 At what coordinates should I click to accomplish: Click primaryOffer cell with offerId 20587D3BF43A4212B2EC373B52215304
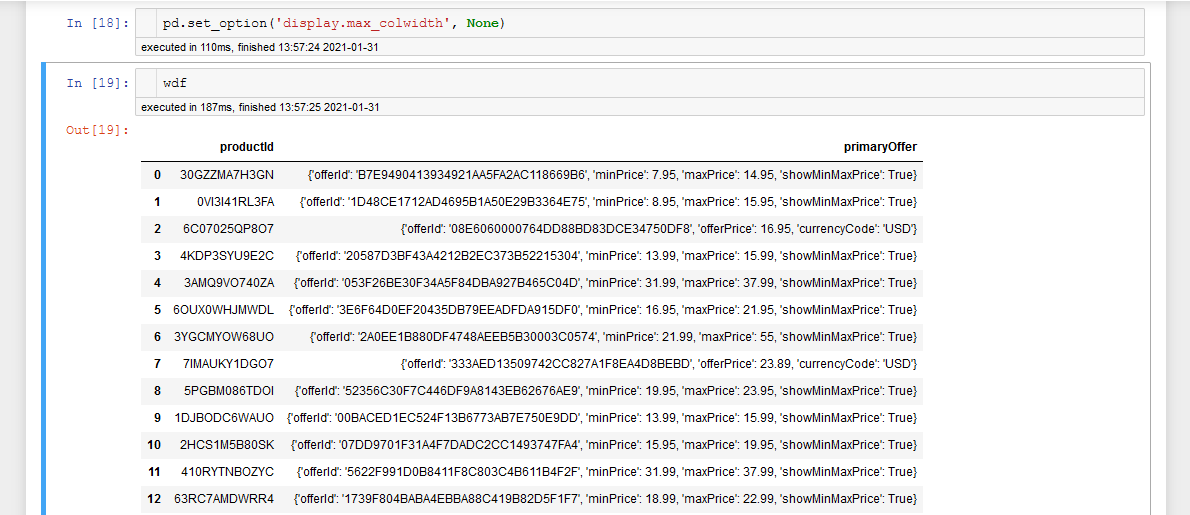tap(606, 256)
